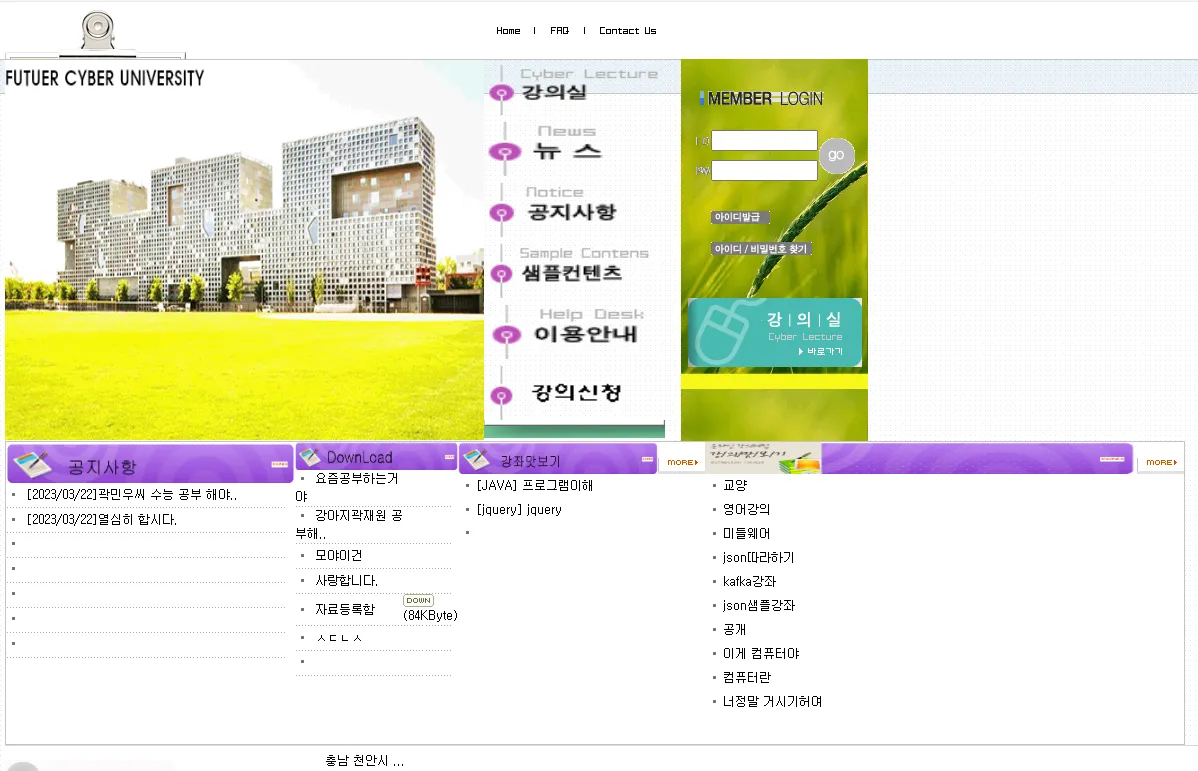Click the 공지사항 (Notice) sidebar icon
The width and height of the screenshot is (1198, 771).
pos(502,212)
